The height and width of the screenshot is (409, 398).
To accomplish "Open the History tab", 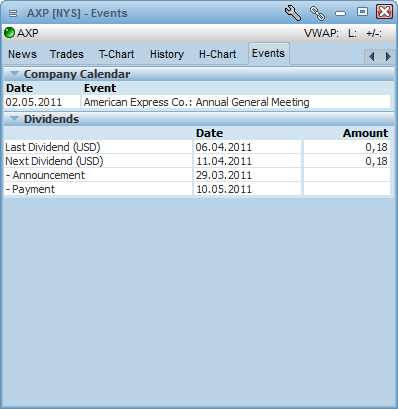I will click(x=167, y=54).
